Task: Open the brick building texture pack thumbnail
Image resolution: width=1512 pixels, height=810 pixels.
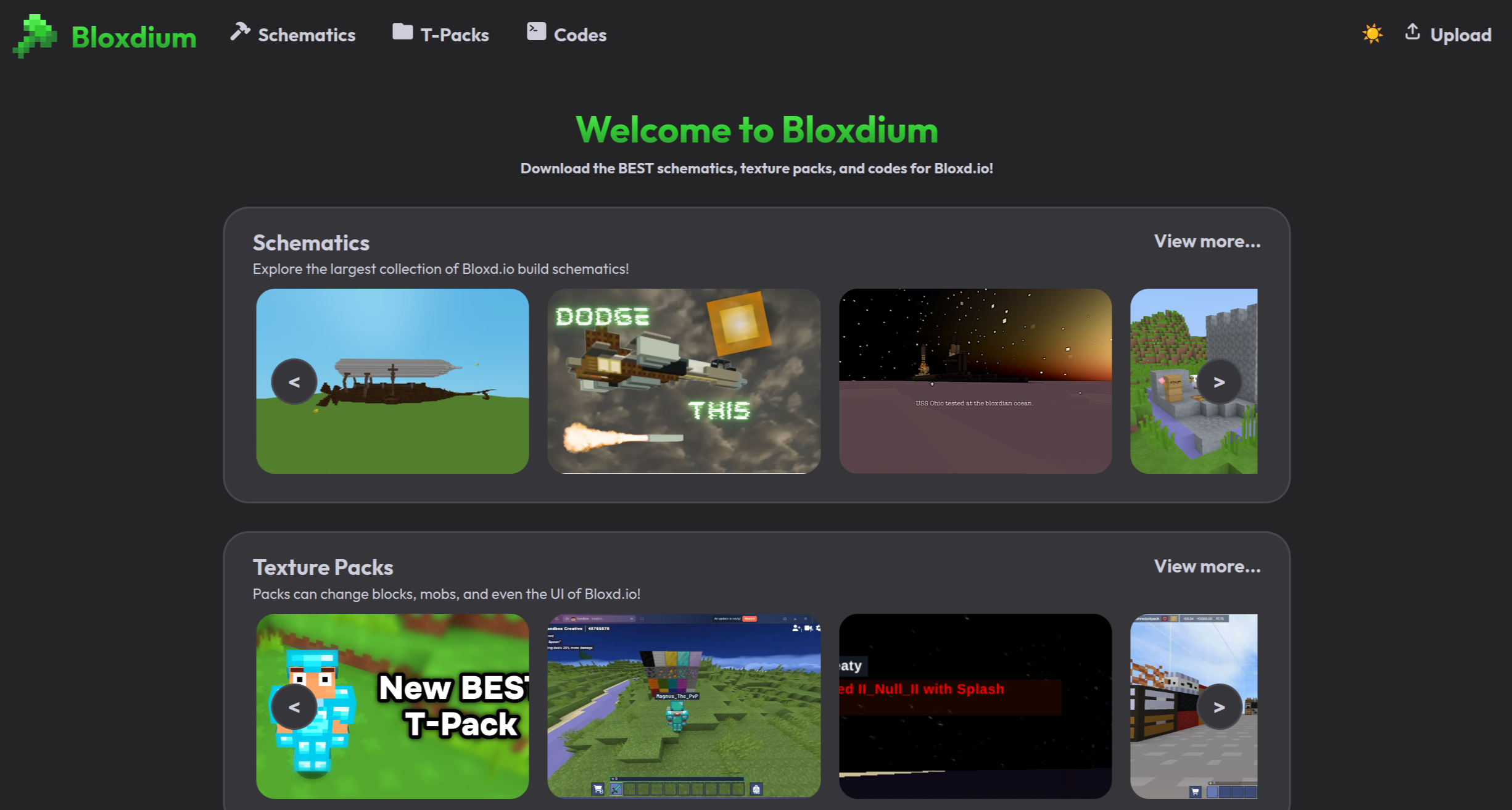Action: click(1194, 706)
